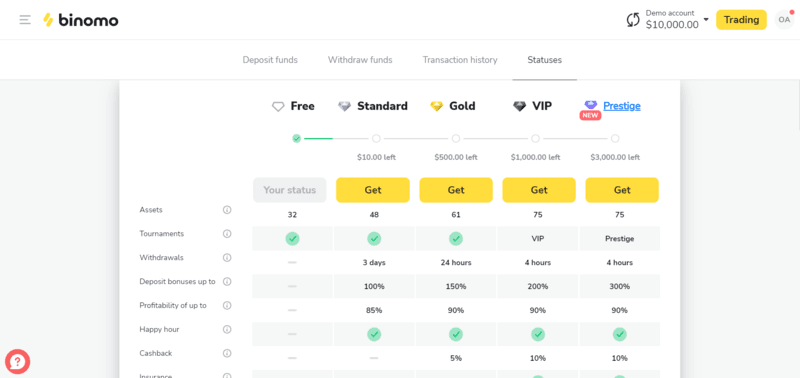This screenshot has height=378, width=800.
Task: Click the Gold status diamond icon
Action: 437,107
